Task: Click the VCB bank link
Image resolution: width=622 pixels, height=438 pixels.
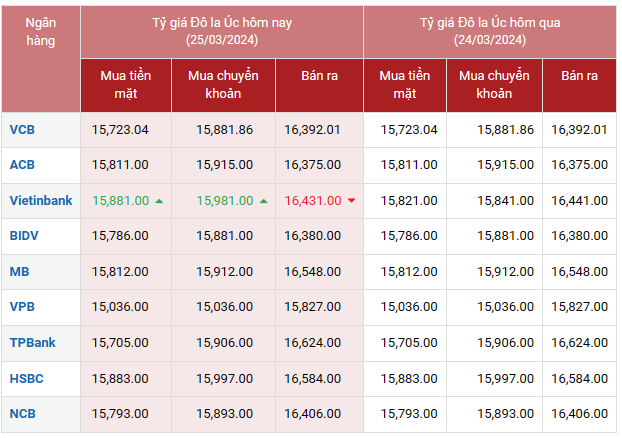Action: click(22, 130)
